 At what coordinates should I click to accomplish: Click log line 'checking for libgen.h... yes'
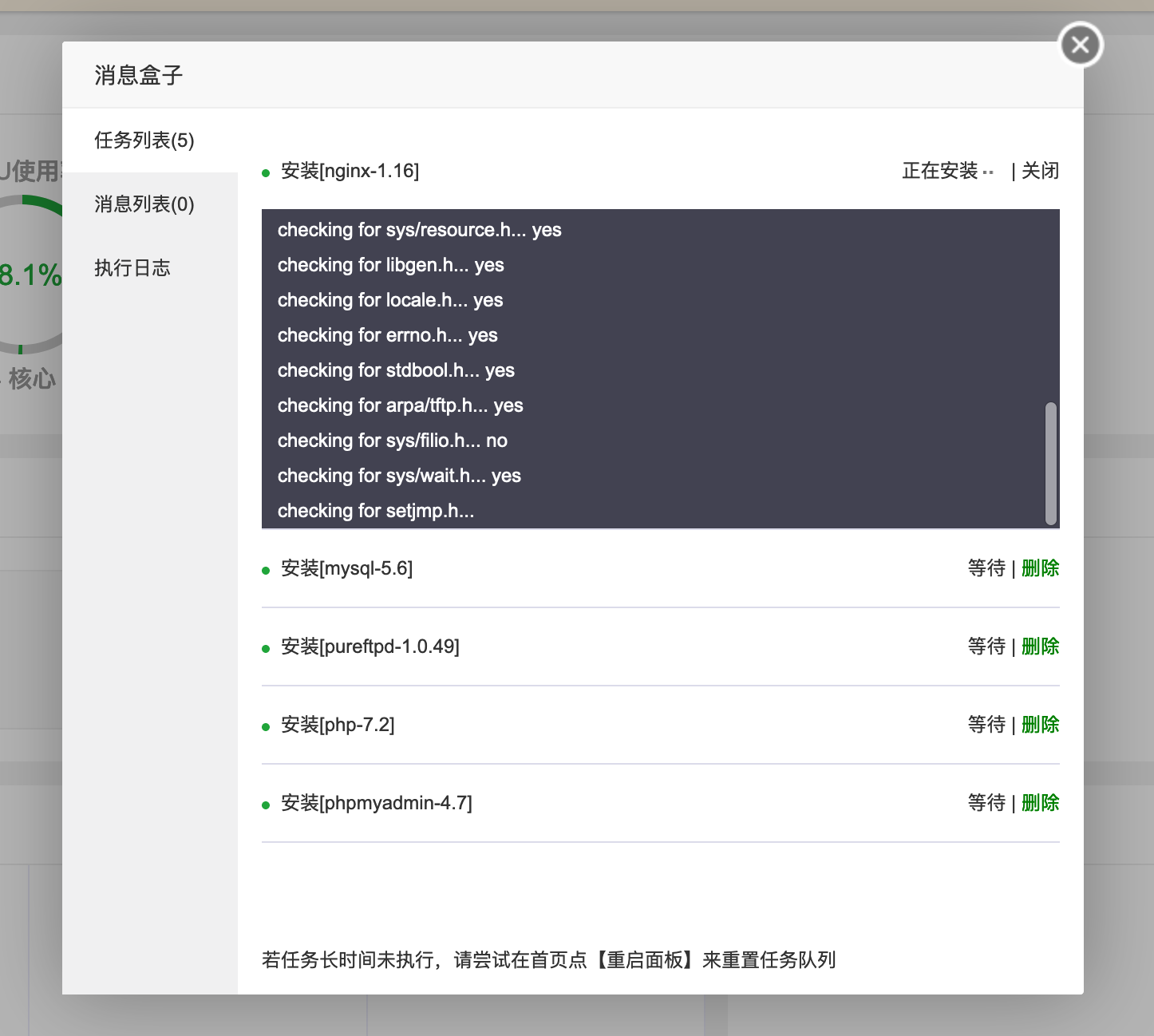391,265
